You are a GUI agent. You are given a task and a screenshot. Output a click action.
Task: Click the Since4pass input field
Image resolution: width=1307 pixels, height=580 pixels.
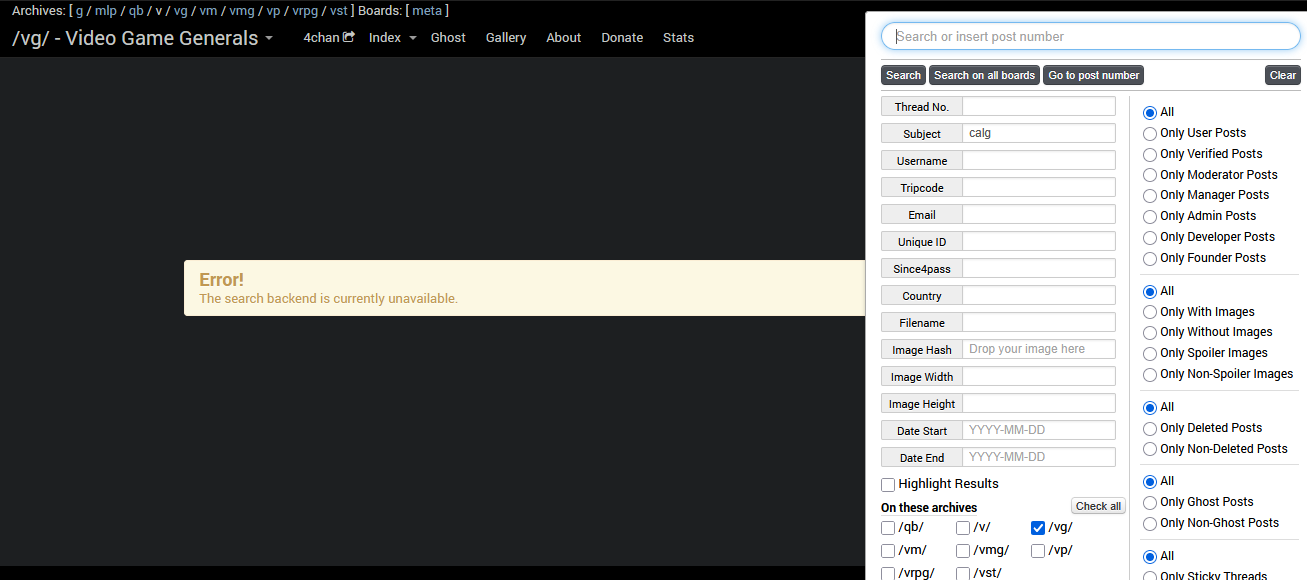(x=1038, y=268)
